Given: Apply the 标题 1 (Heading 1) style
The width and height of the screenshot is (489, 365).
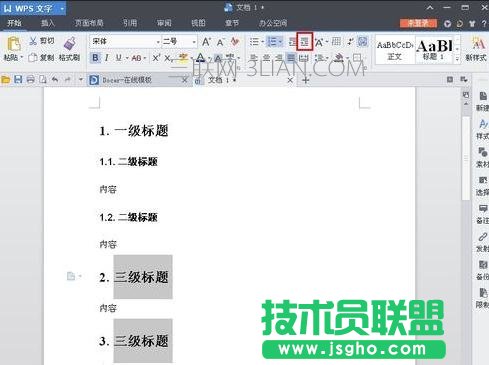Looking at the screenshot, I should pyautogui.click(x=435, y=50).
